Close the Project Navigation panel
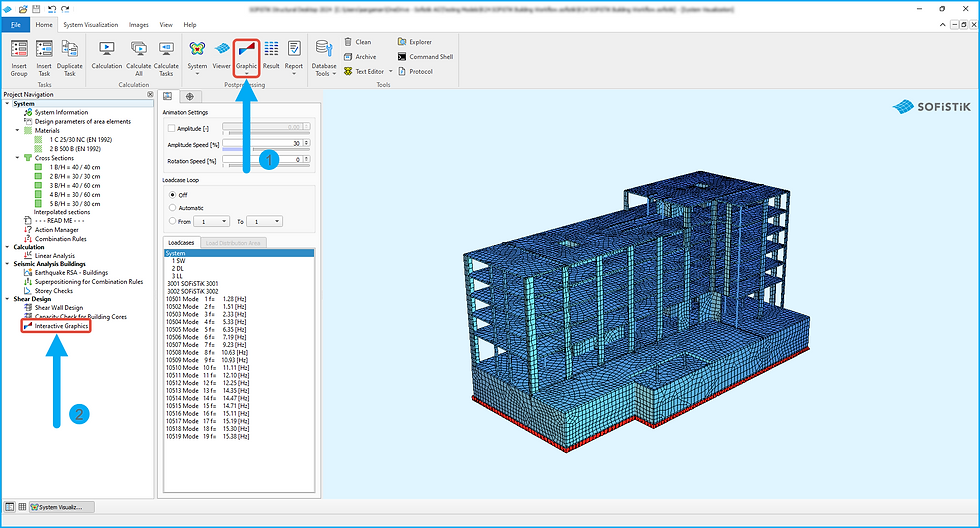Screen dimensions: 980x528 pos(150,94)
